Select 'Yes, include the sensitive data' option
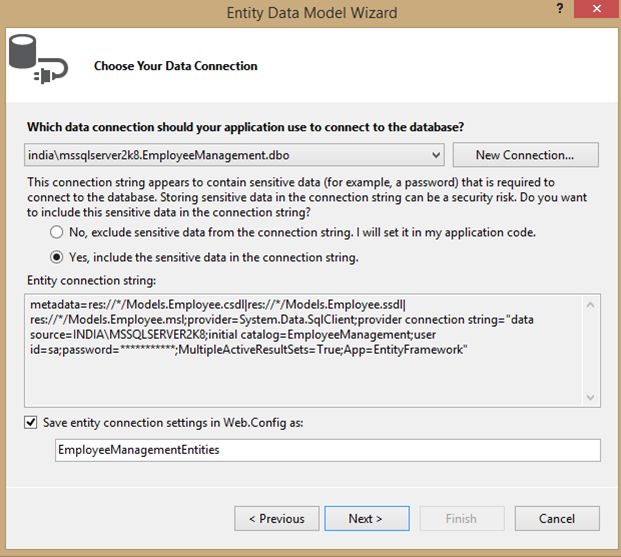 tap(57, 257)
